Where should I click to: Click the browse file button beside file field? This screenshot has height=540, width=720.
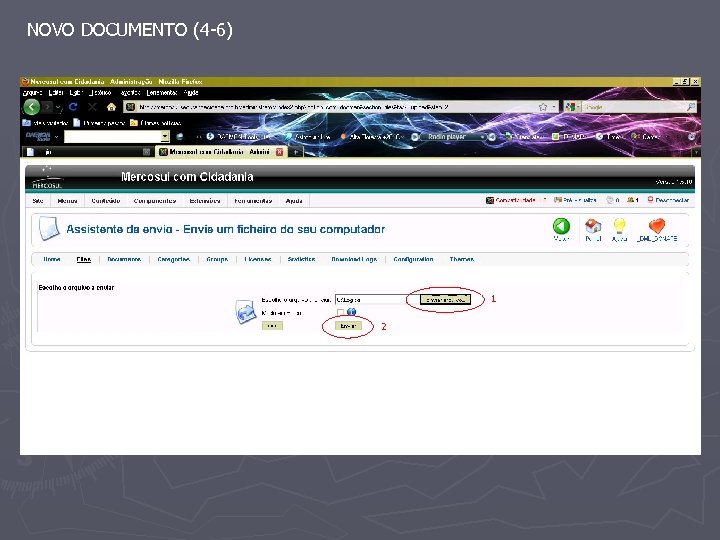[x=445, y=299]
